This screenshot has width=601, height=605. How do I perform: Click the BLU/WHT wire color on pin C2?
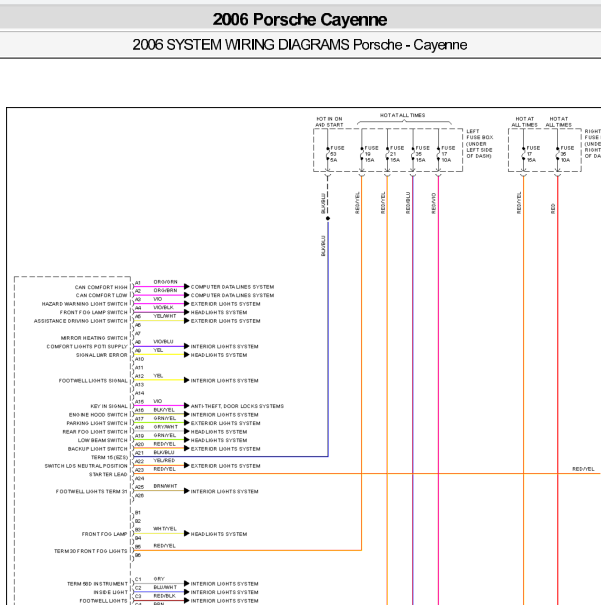click(165, 588)
